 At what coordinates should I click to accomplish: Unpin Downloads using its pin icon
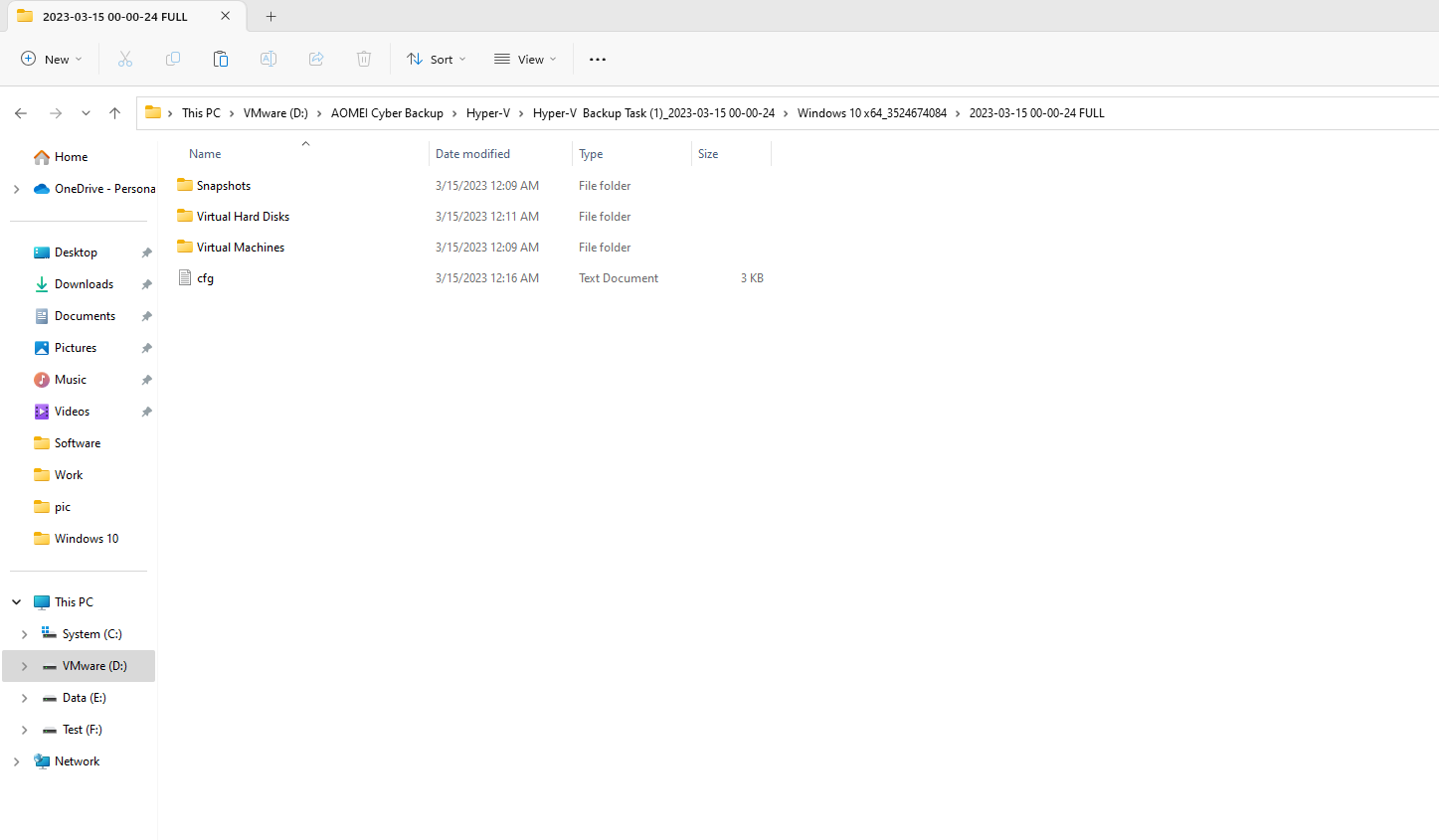click(x=146, y=284)
